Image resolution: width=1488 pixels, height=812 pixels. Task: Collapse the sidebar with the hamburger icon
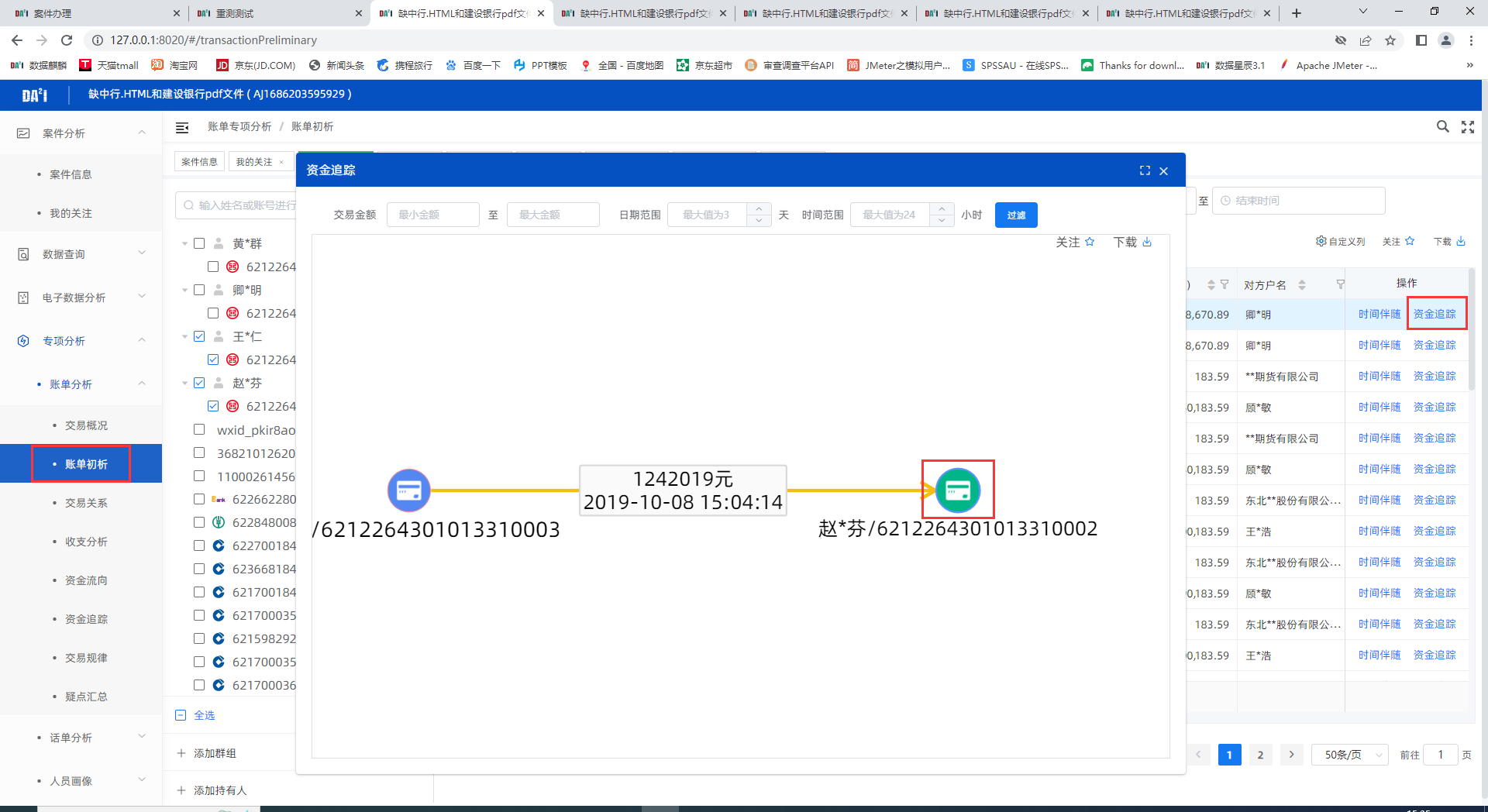[182, 127]
